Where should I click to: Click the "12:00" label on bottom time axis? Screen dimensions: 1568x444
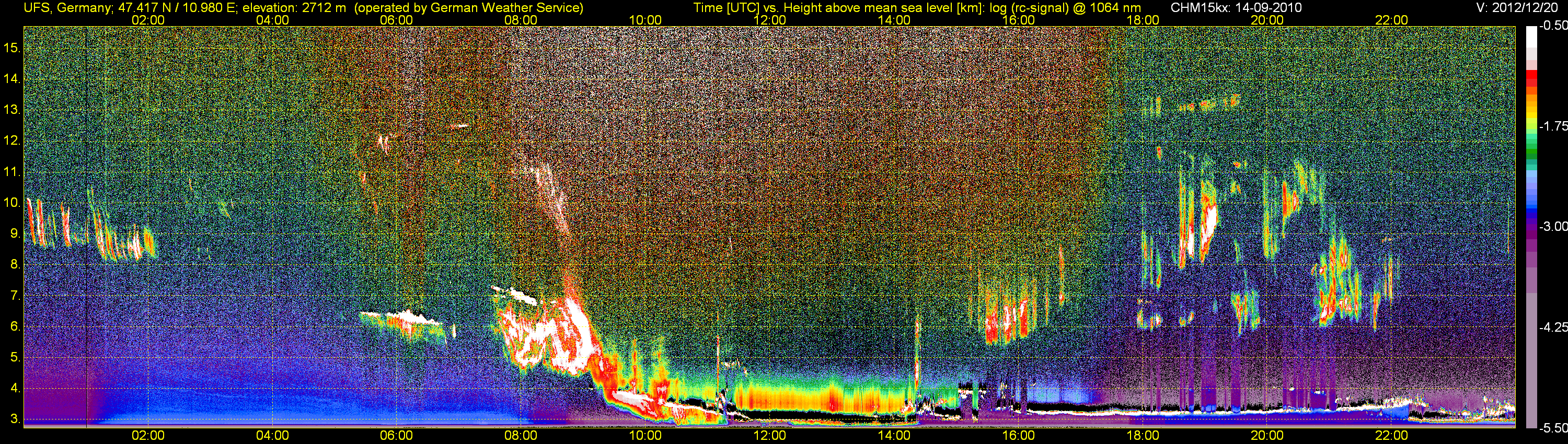coord(769,436)
